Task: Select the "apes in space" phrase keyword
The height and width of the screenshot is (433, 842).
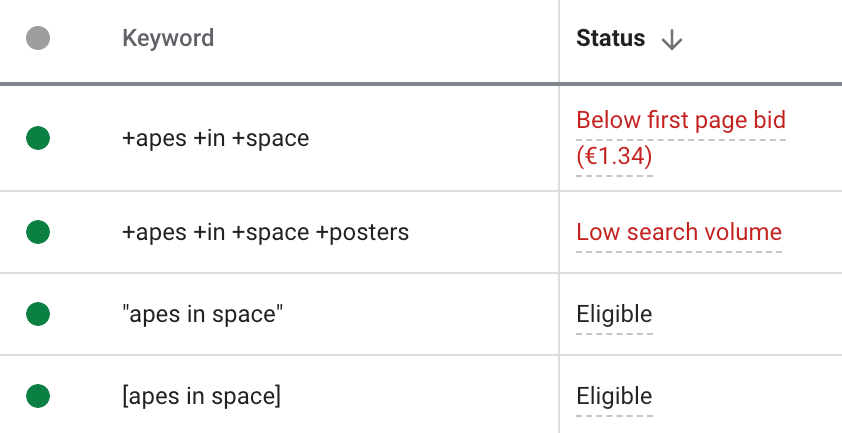Action: click(x=203, y=314)
